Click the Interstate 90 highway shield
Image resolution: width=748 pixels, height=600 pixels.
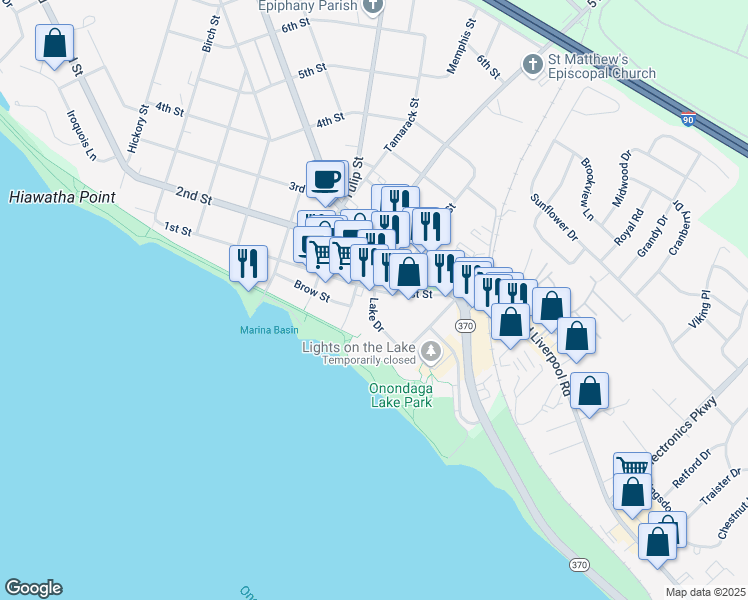coord(688,119)
